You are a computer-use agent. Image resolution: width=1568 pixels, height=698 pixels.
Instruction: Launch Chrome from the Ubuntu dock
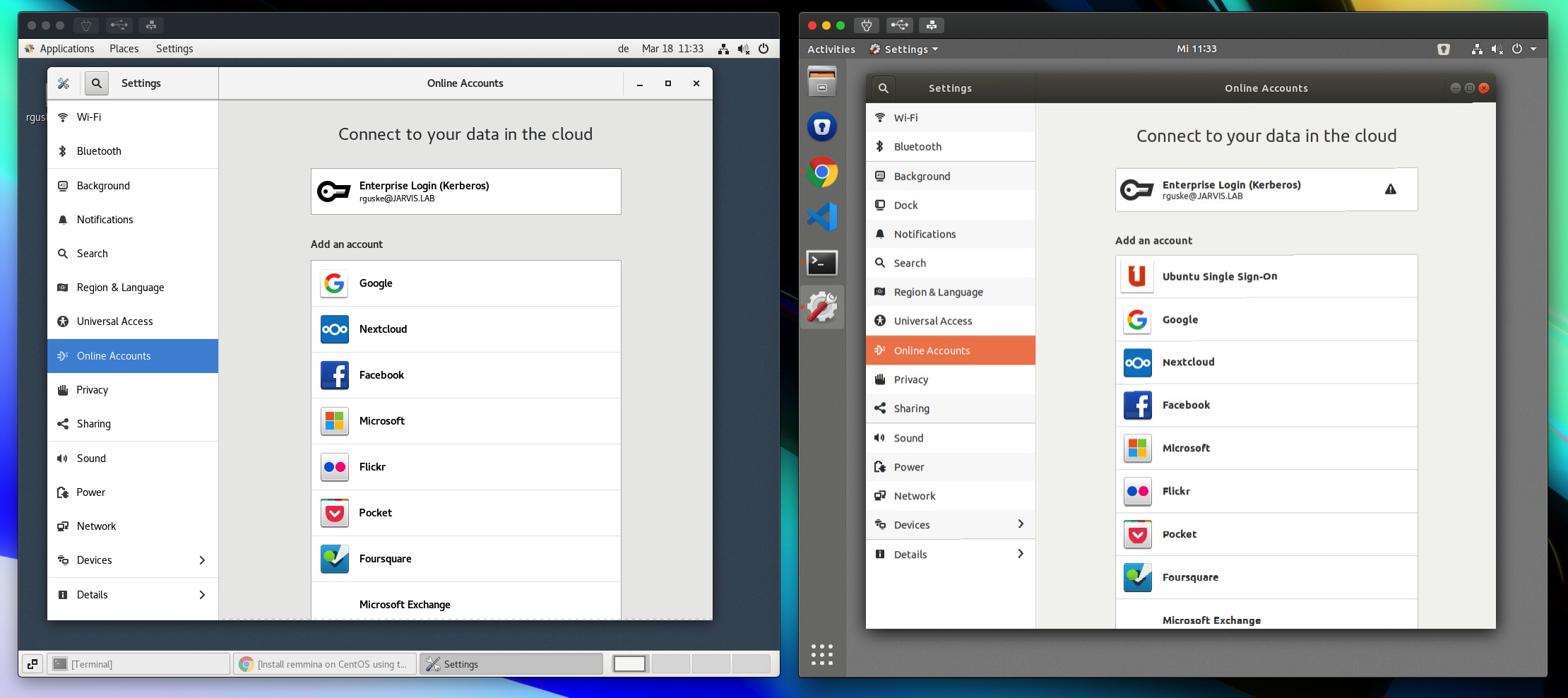click(x=822, y=172)
